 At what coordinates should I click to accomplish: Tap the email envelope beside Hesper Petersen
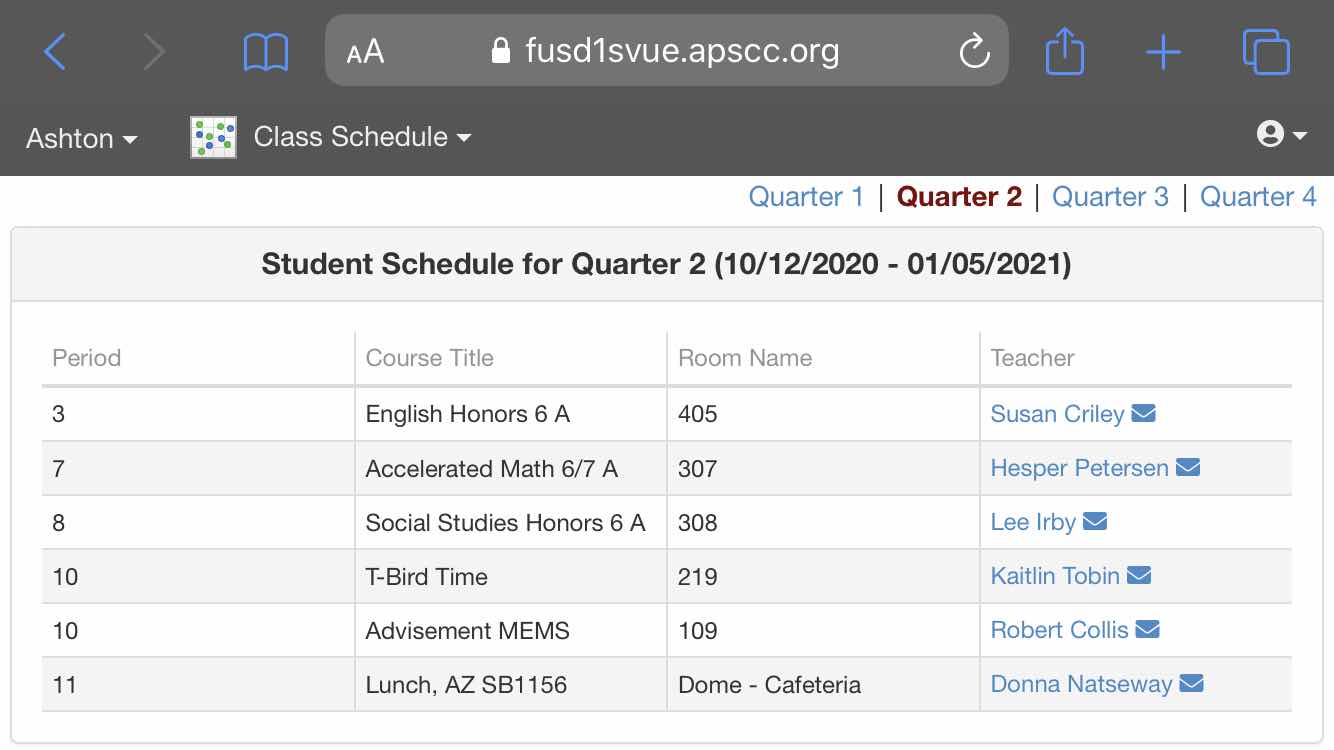pos(1188,467)
